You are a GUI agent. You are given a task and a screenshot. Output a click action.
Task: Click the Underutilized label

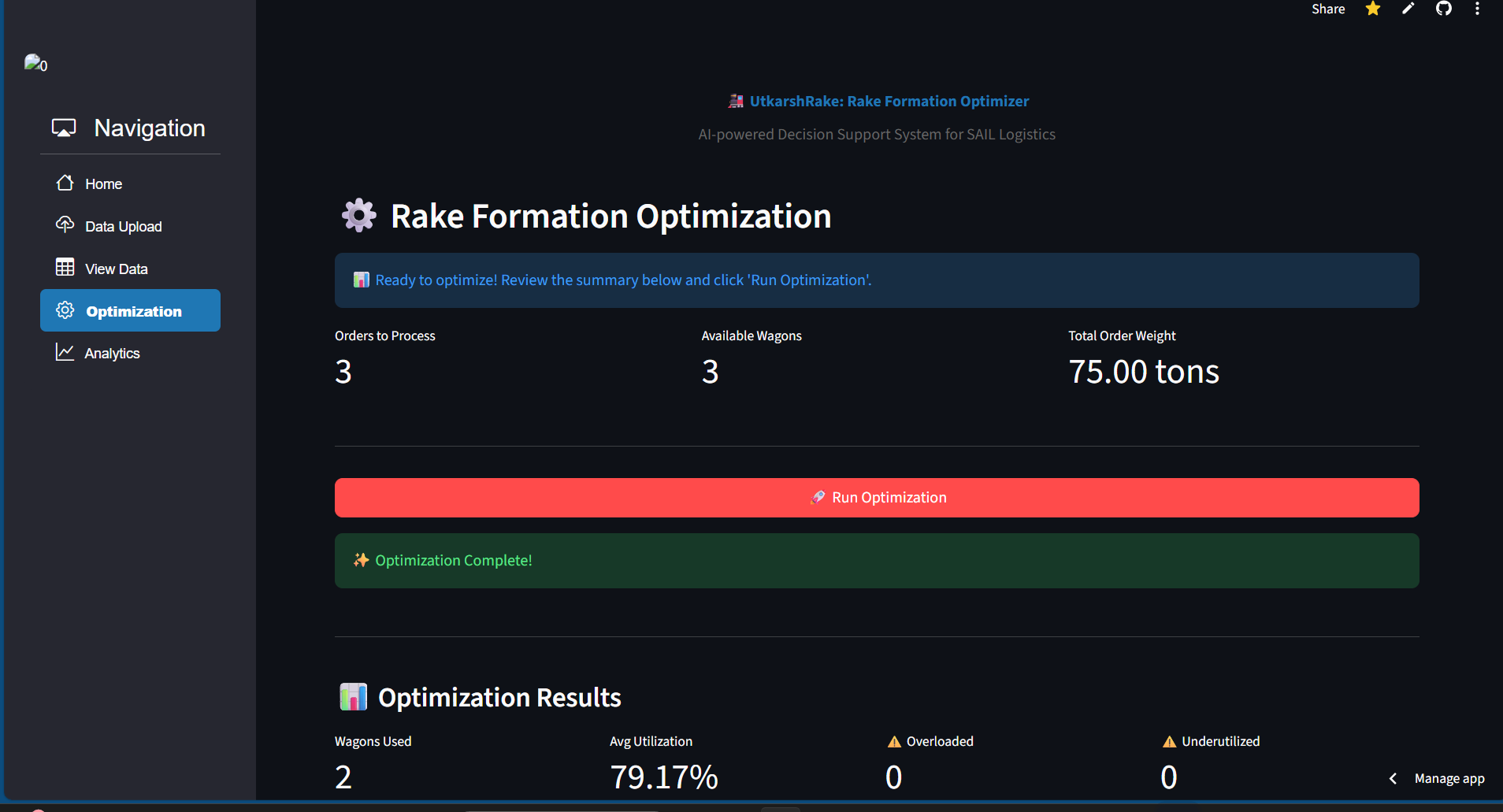click(1221, 741)
